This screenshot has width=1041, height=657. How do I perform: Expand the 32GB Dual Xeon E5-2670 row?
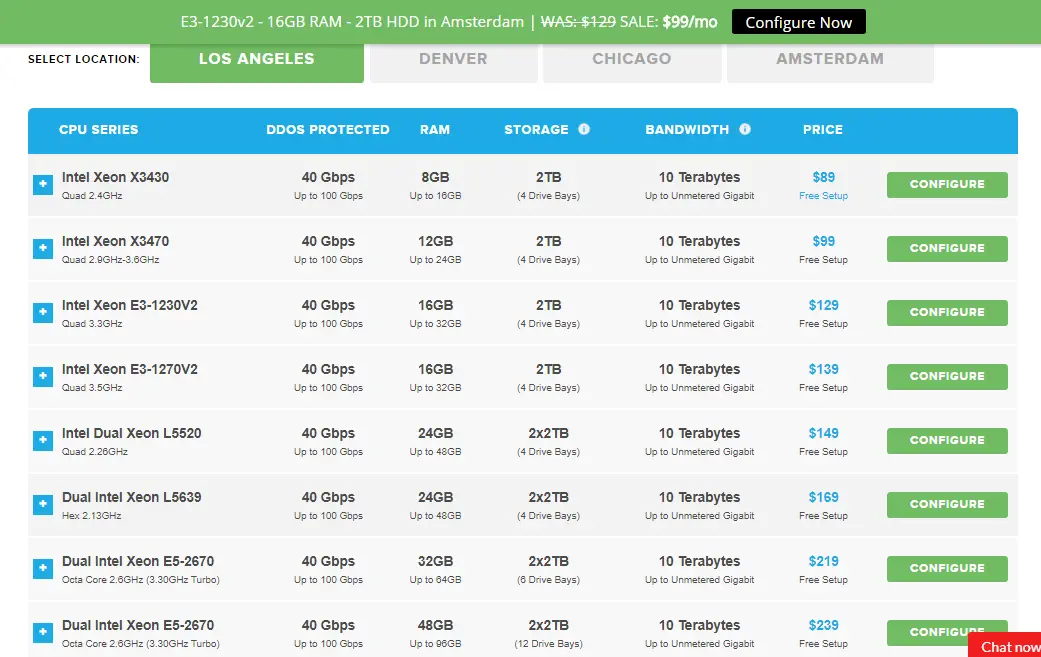point(43,569)
